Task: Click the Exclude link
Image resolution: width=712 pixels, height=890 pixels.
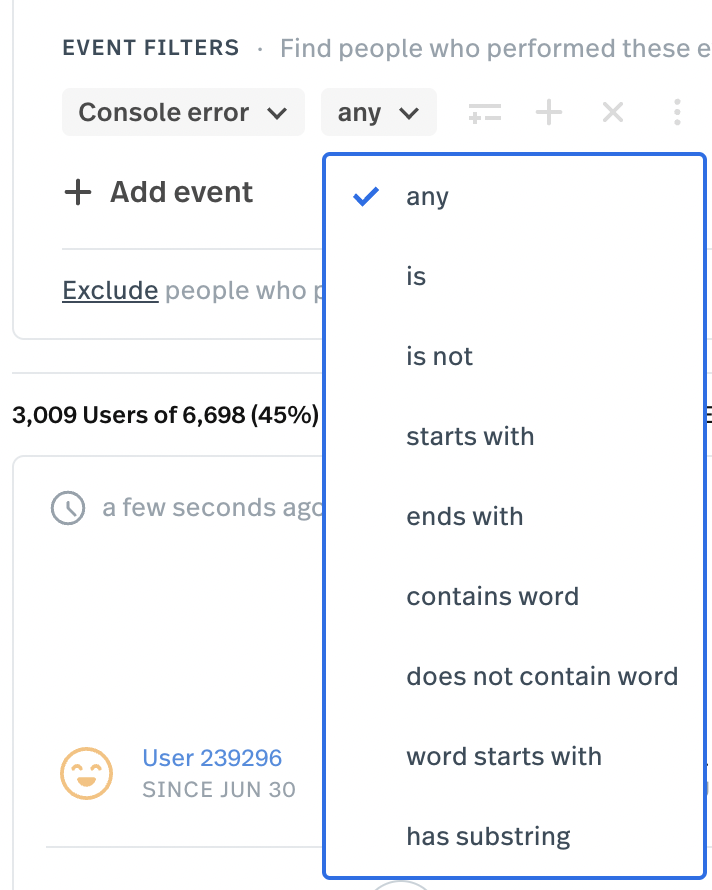Action: [110, 291]
